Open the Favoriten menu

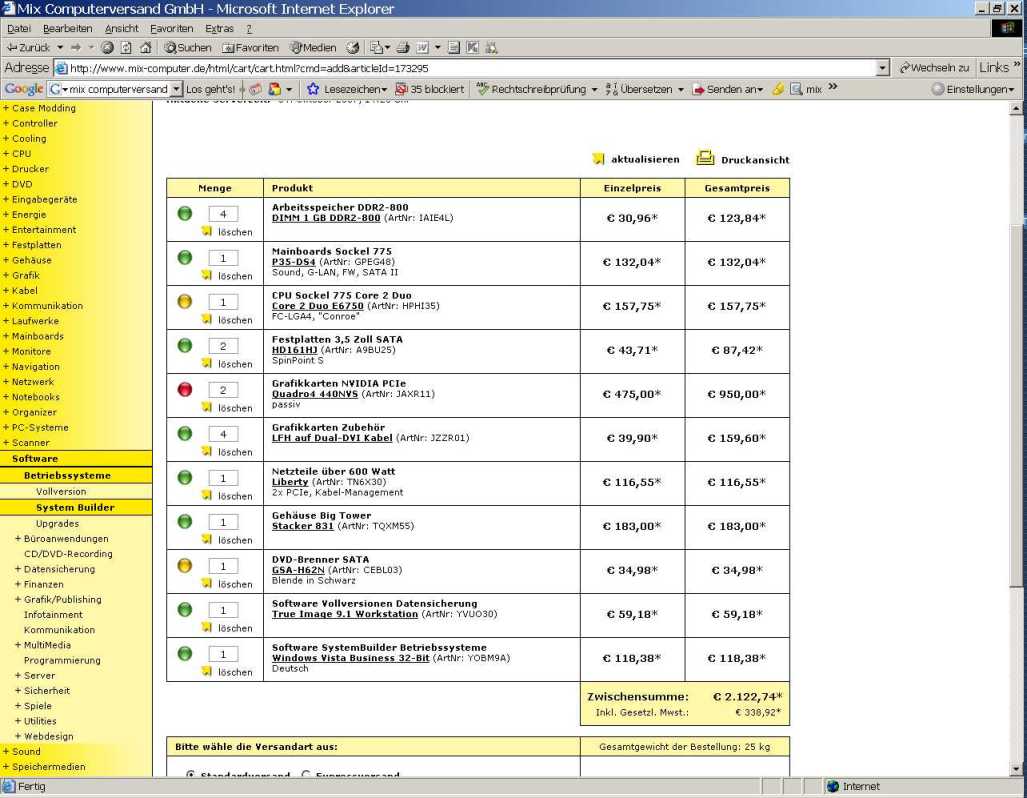[x=171, y=29]
